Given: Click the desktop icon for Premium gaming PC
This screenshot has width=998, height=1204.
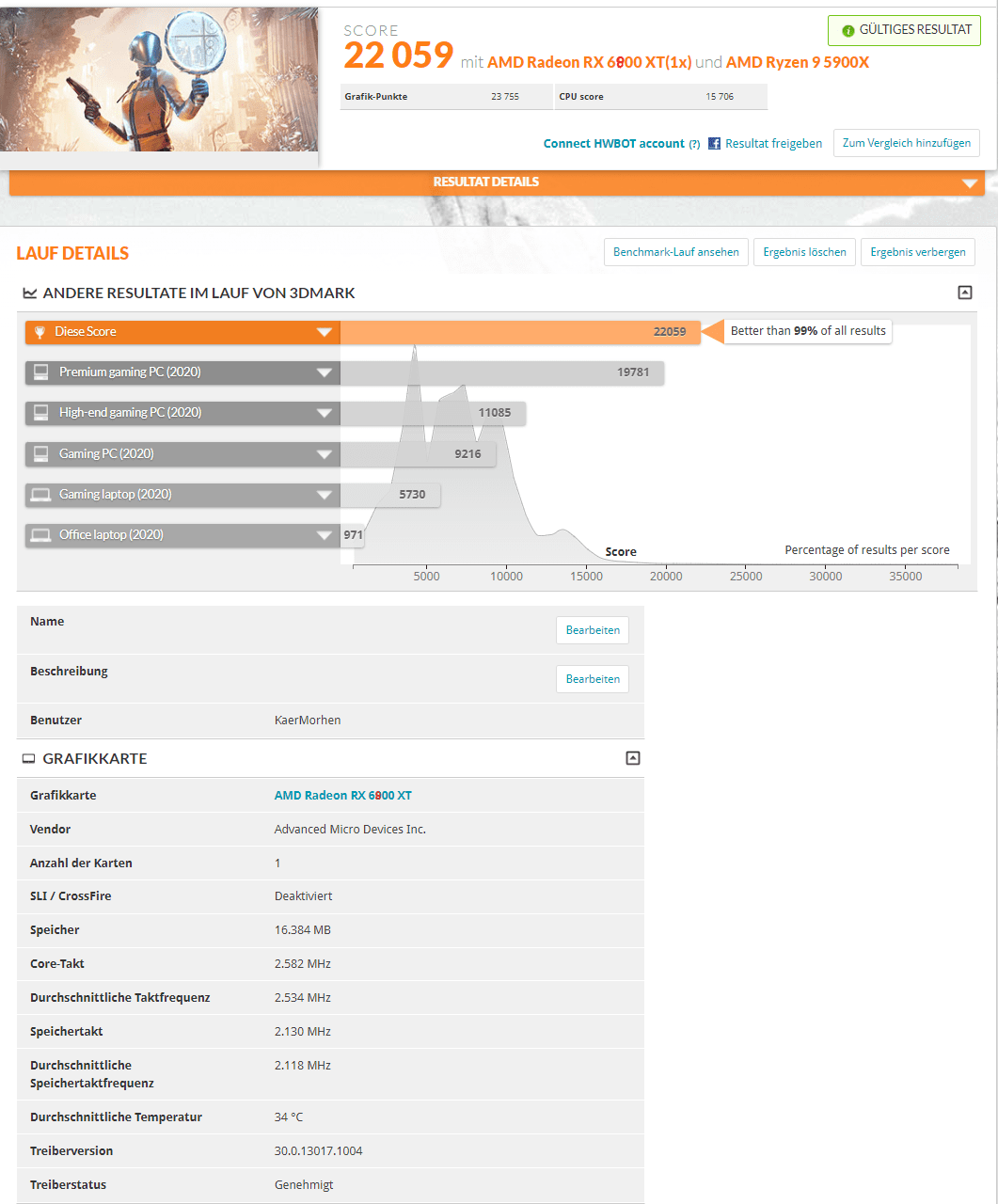Looking at the screenshot, I should (40, 372).
